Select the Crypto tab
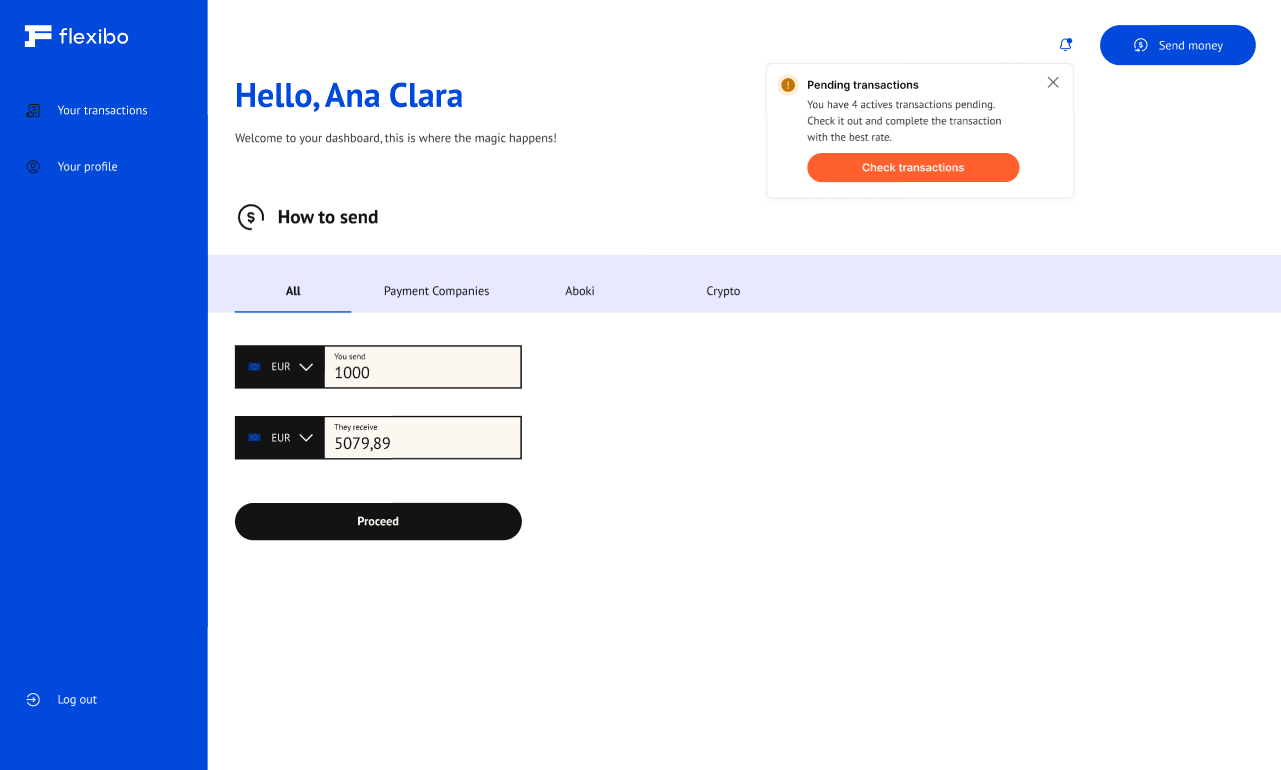 pyautogui.click(x=723, y=291)
